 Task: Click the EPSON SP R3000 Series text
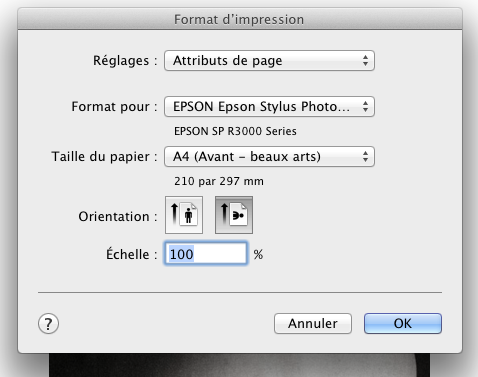[235, 131]
